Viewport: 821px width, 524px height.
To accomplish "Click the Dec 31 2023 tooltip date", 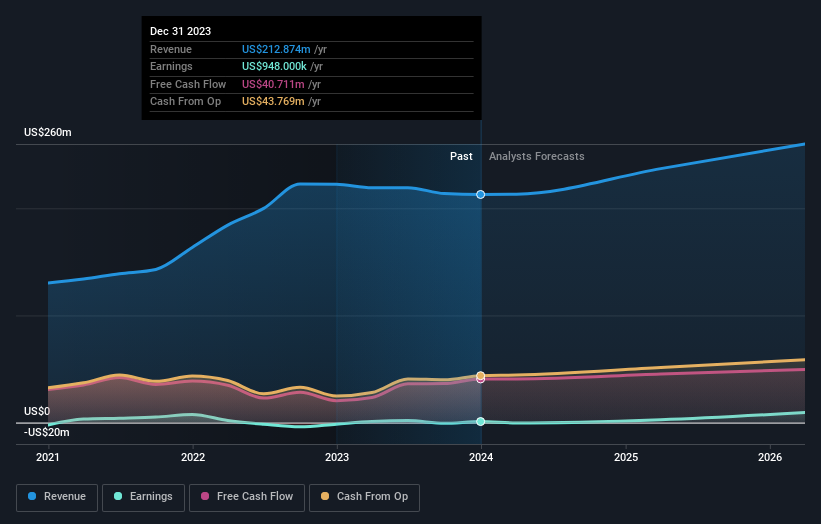I will pos(181,31).
